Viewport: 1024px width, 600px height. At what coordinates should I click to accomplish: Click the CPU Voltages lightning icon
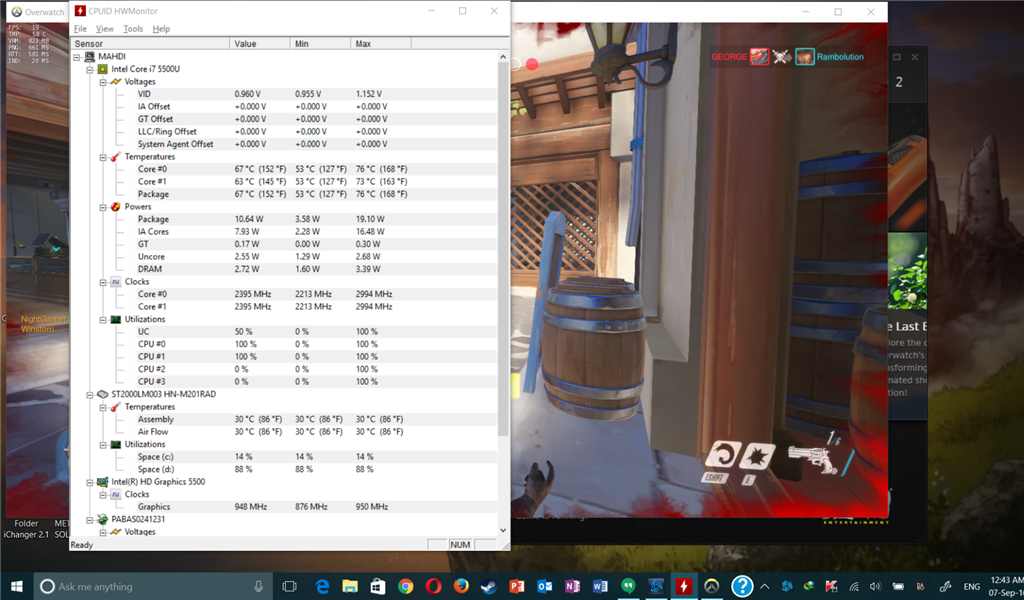tap(116, 82)
